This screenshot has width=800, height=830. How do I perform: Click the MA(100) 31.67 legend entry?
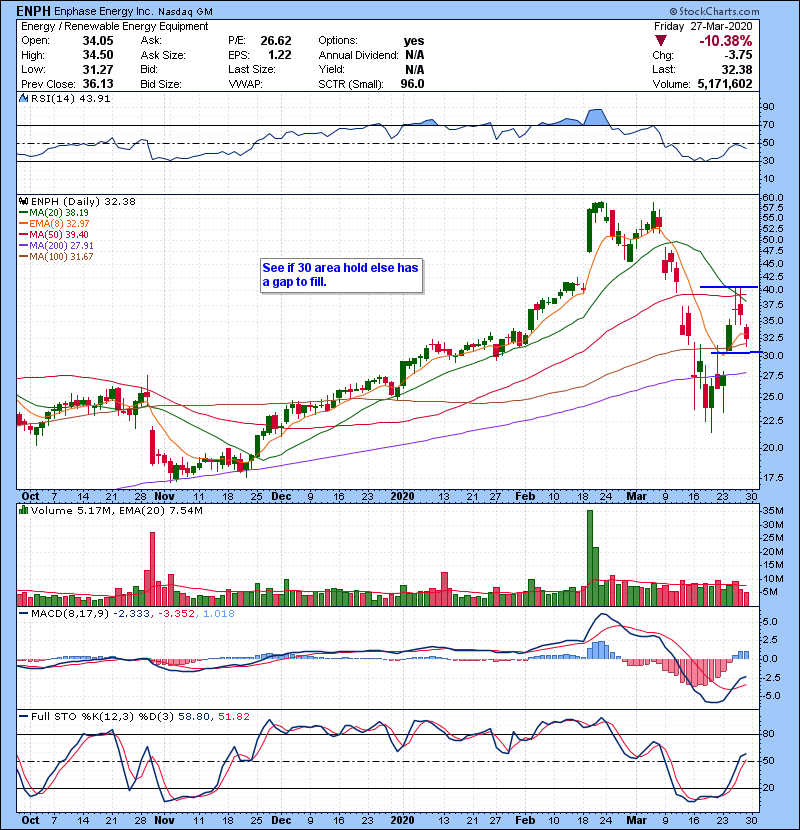(x=56, y=257)
